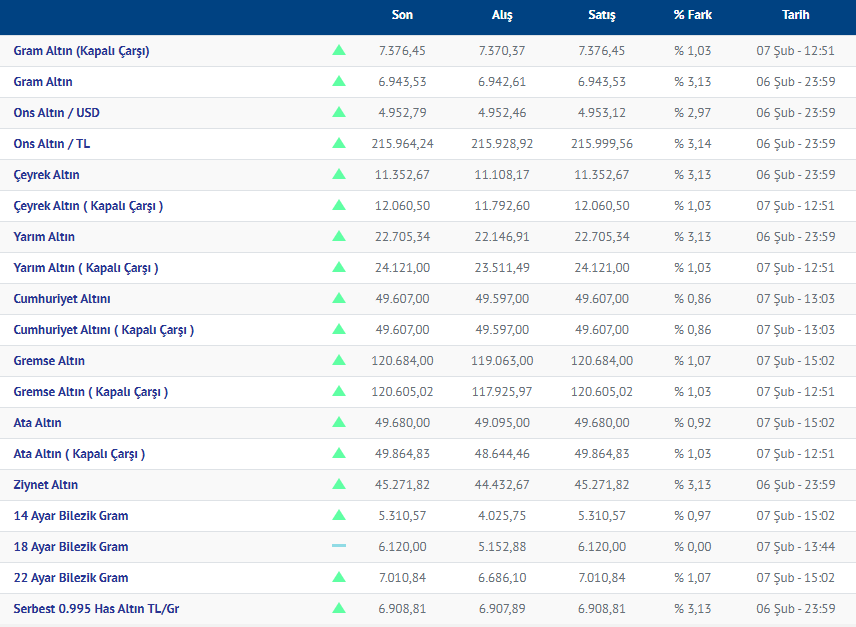
Task: Click the Satış column header
Action: pos(602,16)
